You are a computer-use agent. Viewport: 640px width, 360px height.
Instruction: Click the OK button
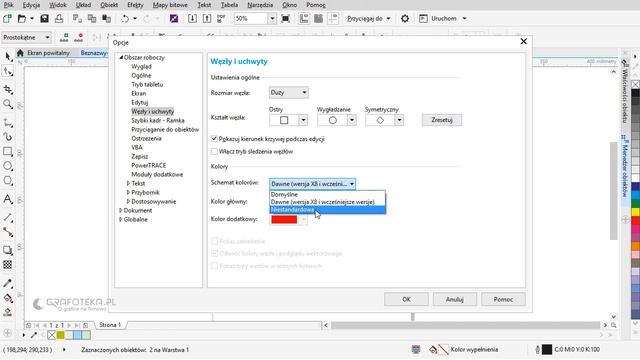[406, 299]
